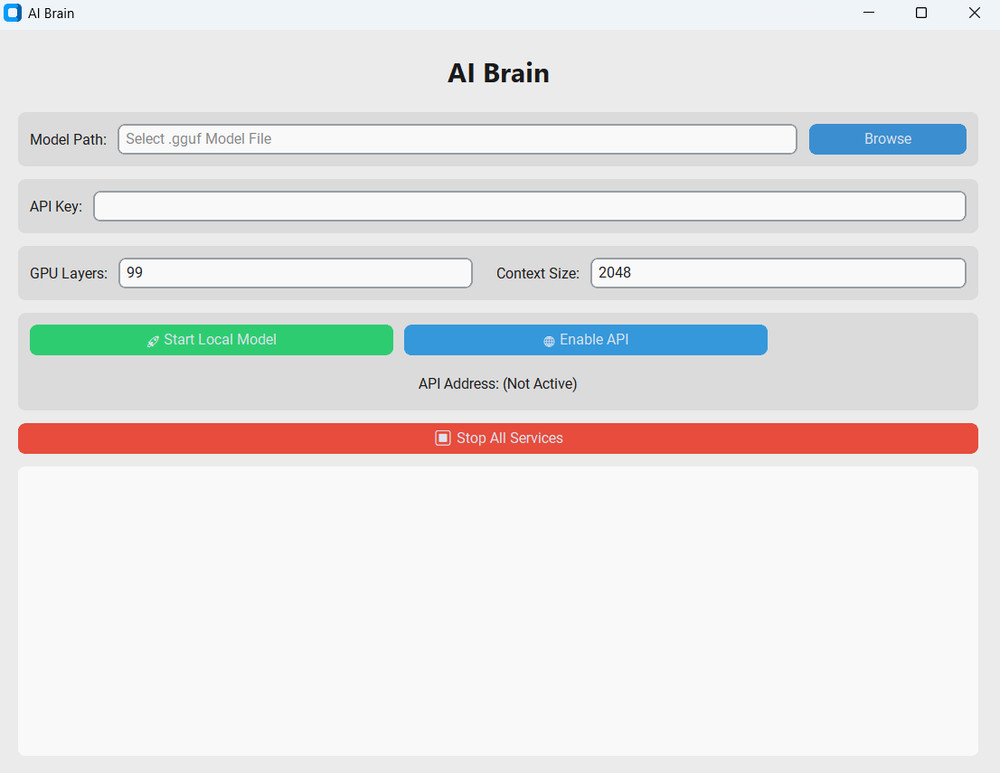Click inside the API Key field
The image size is (1000, 773).
coord(529,206)
